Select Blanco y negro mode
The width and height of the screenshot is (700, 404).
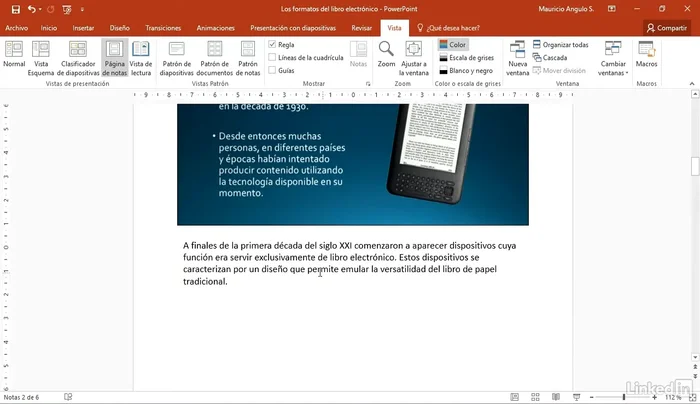click(x=466, y=71)
